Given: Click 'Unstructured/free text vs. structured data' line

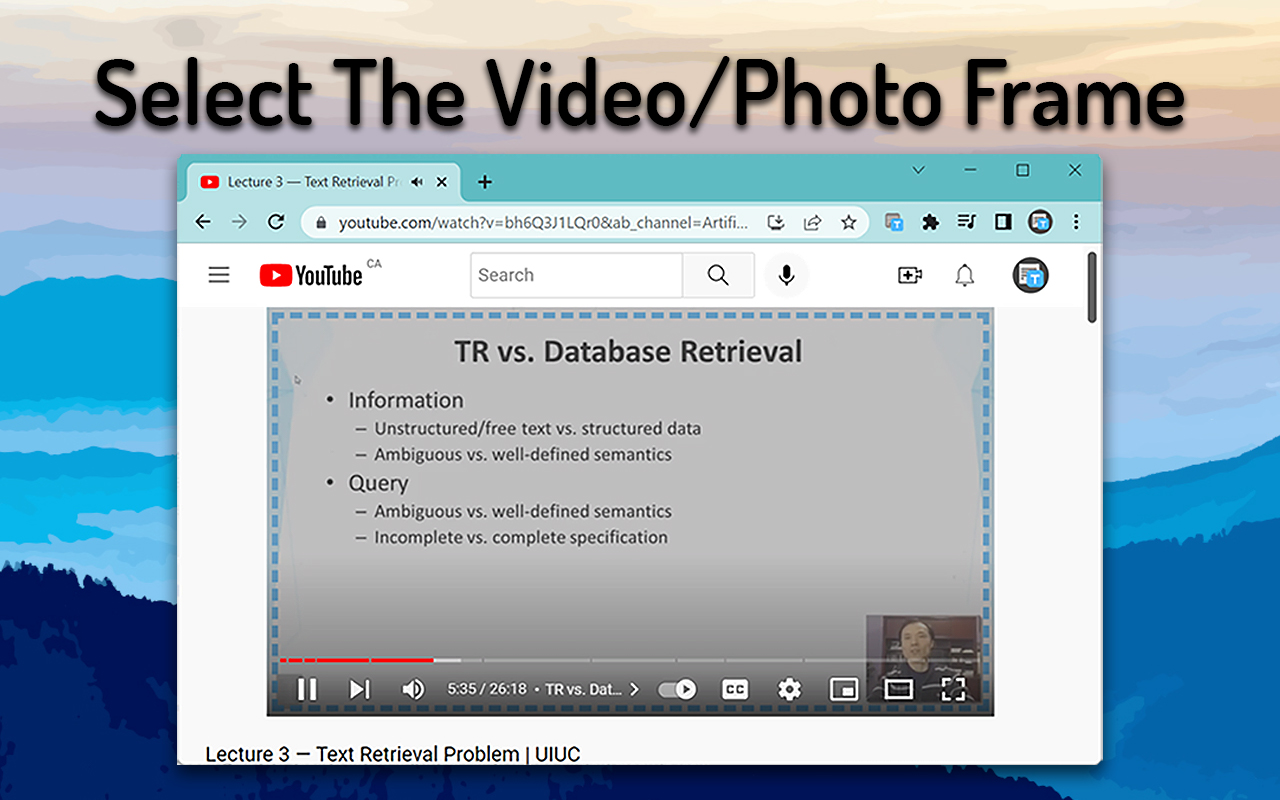Looking at the screenshot, I should (537, 428).
